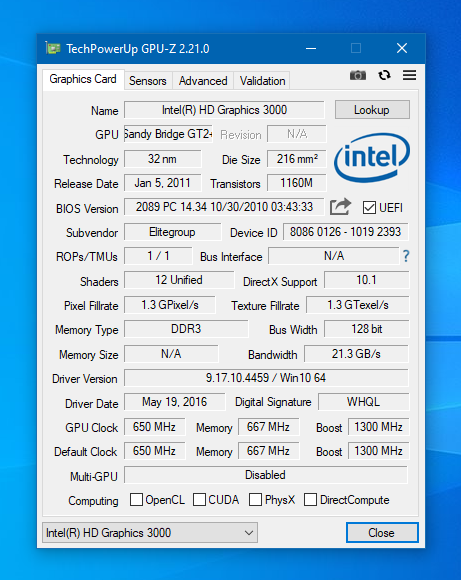Click the BIOS export share icon
461x580 pixels.
click(340, 206)
